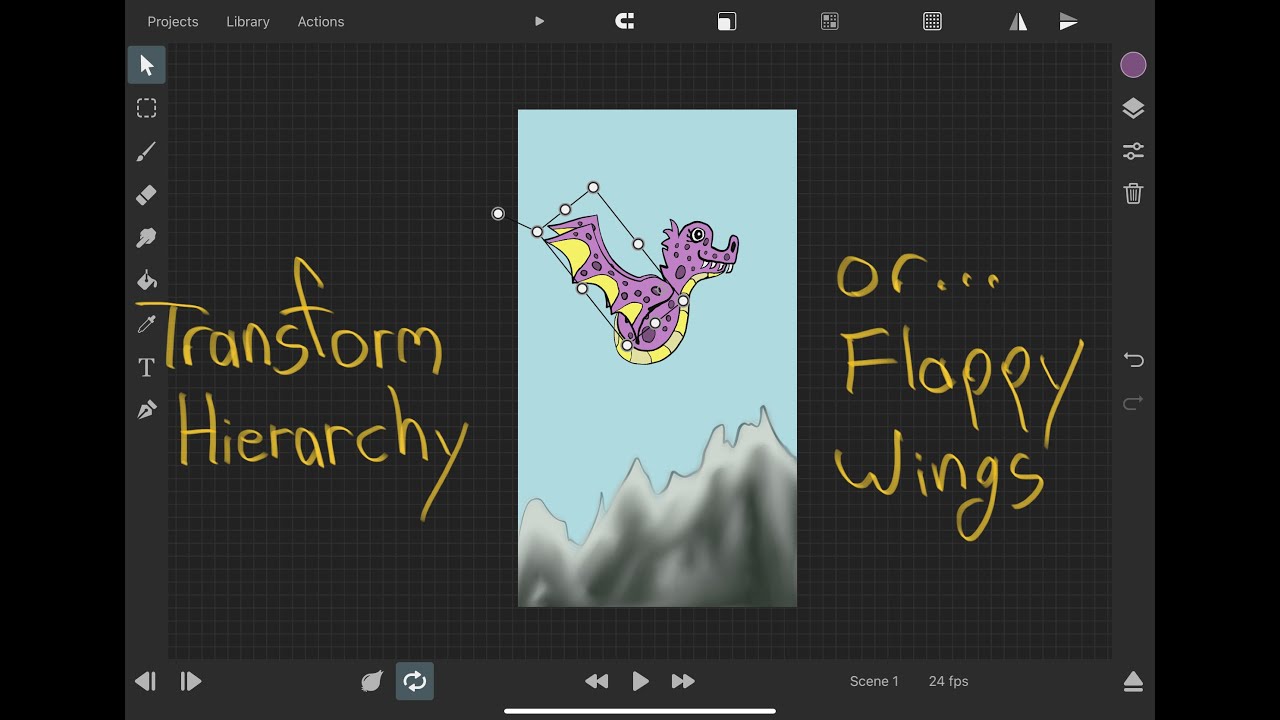Toggle onion skinning

pyautogui.click(x=372, y=681)
